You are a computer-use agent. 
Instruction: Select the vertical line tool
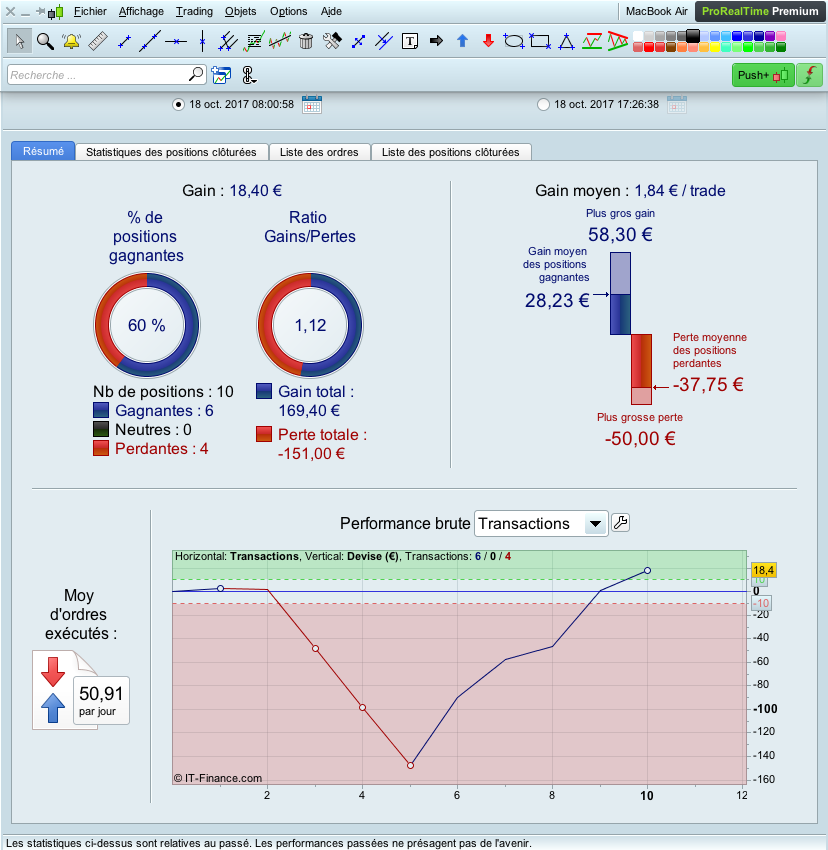point(202,41)
